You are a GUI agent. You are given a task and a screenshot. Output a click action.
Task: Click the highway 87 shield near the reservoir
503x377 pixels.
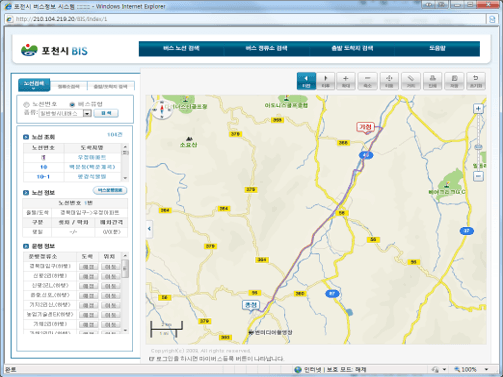[332, 293]
